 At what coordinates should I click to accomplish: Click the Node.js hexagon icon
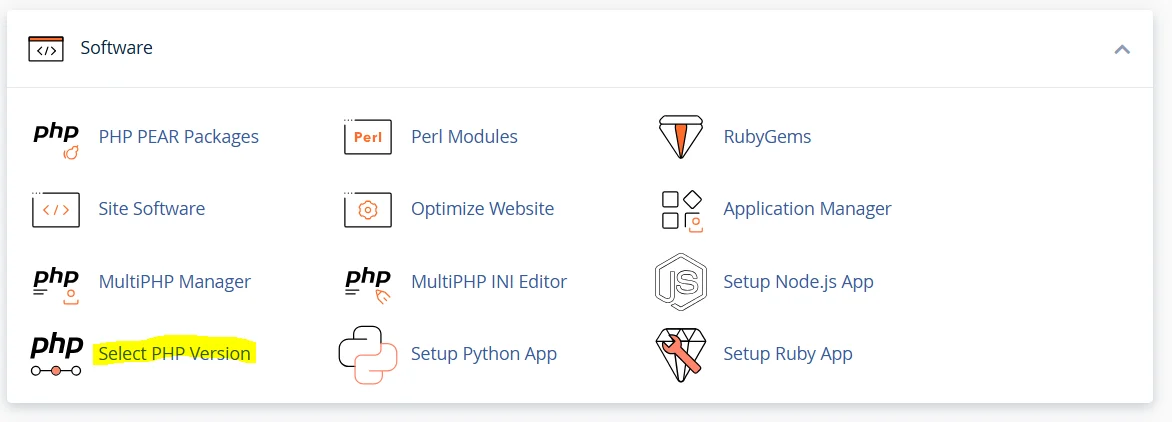(x=681, y=282)
